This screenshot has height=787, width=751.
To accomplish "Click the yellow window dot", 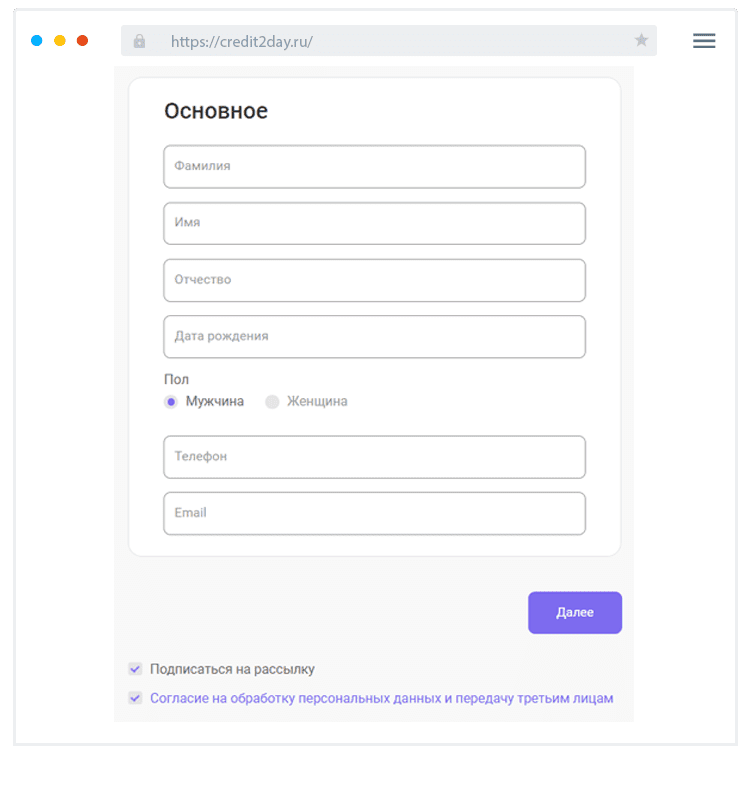I will (60, 41).
